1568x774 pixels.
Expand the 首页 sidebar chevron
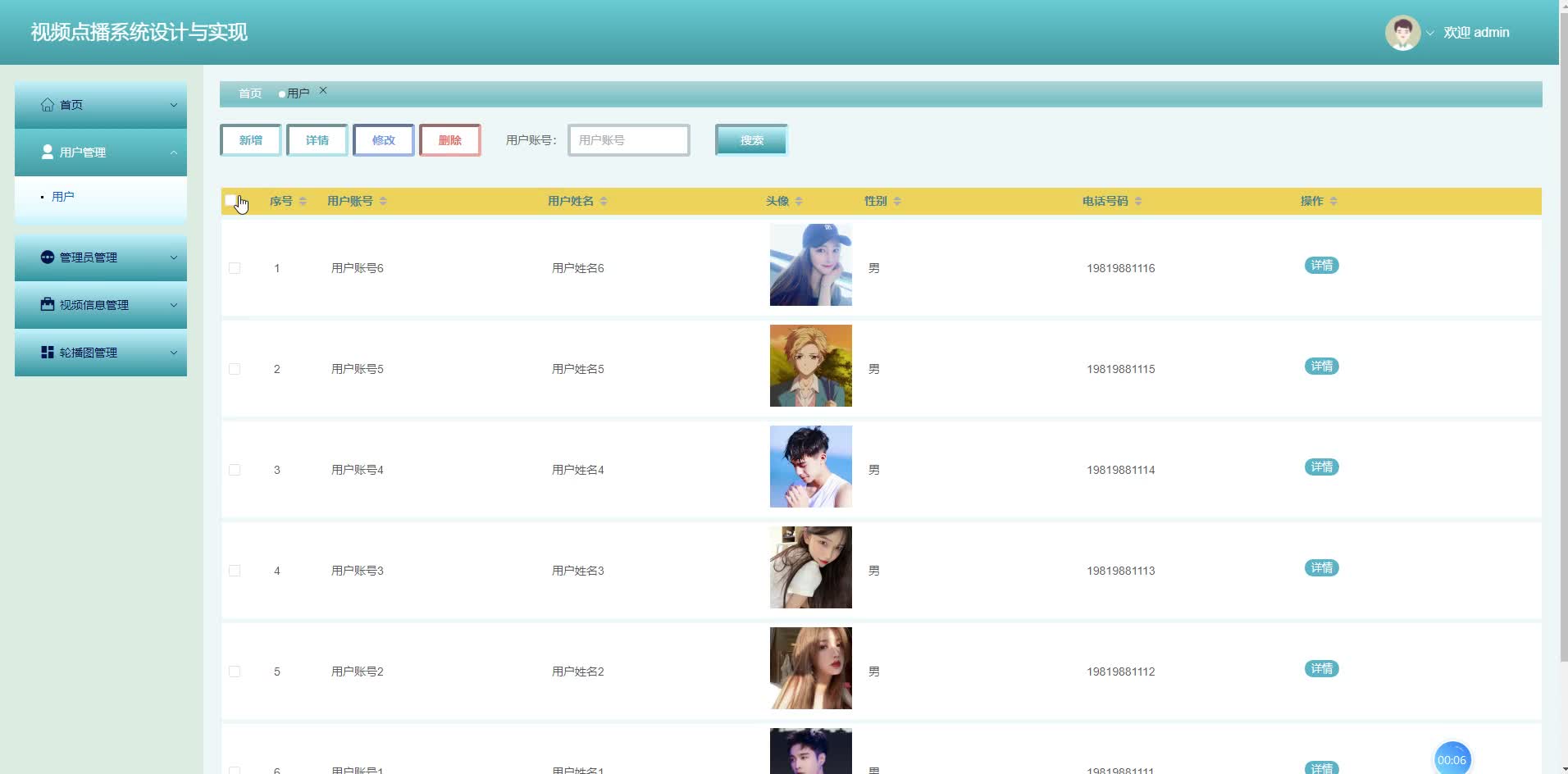click(x=173, y=105)
